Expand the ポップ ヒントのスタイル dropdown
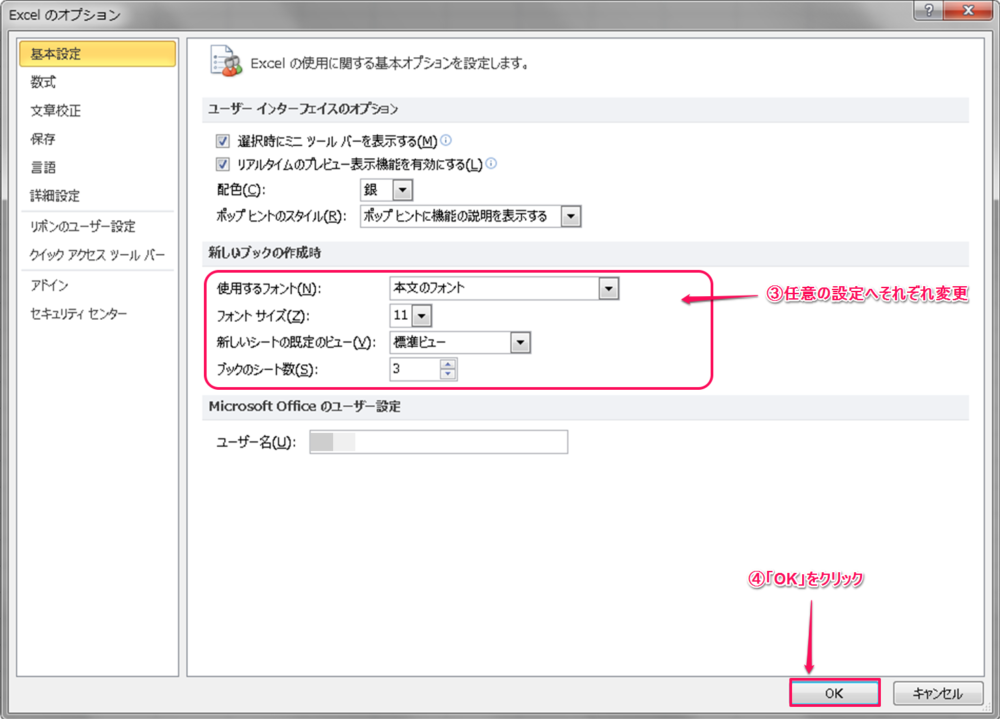 point(571,216)
